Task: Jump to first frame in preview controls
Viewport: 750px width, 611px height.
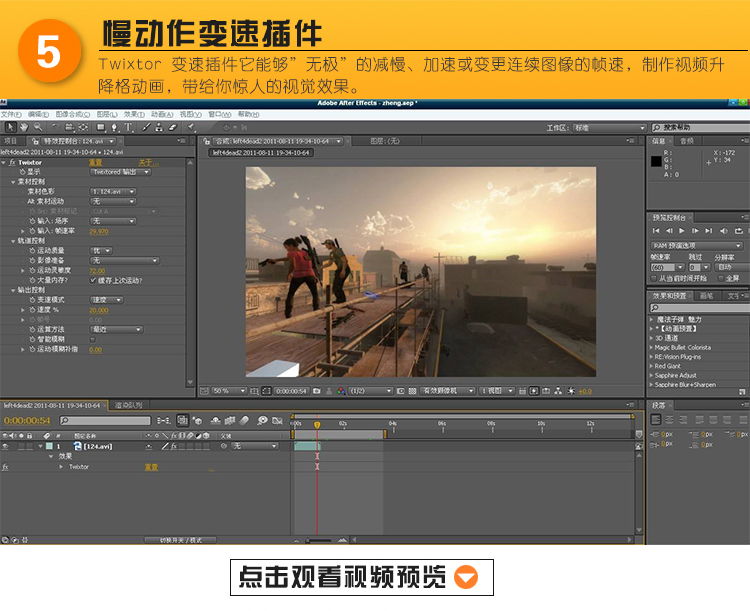Action: tap(657, 231)
